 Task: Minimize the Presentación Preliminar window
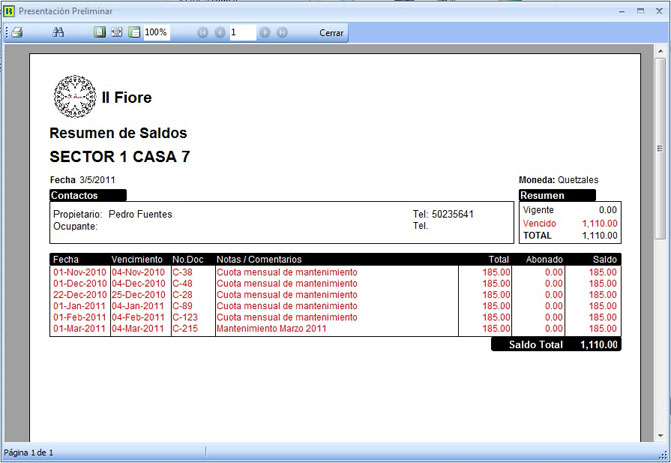coord(618,10)
